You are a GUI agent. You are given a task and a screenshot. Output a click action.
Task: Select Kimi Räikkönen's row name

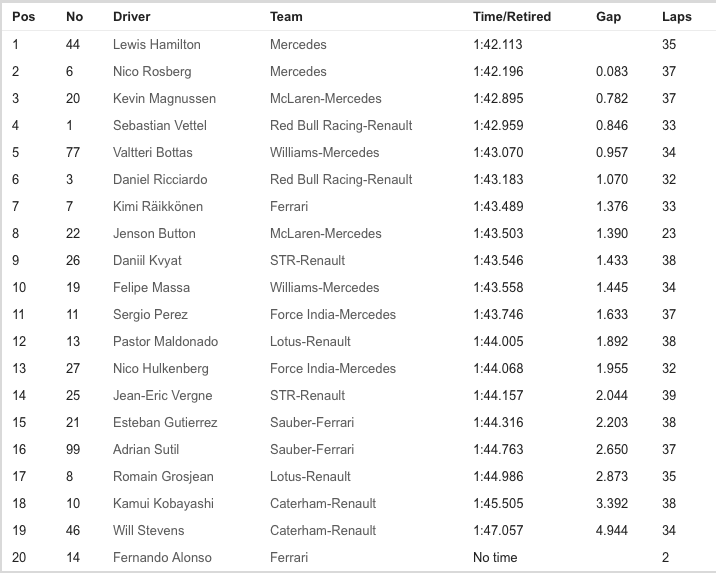(158, 206)
